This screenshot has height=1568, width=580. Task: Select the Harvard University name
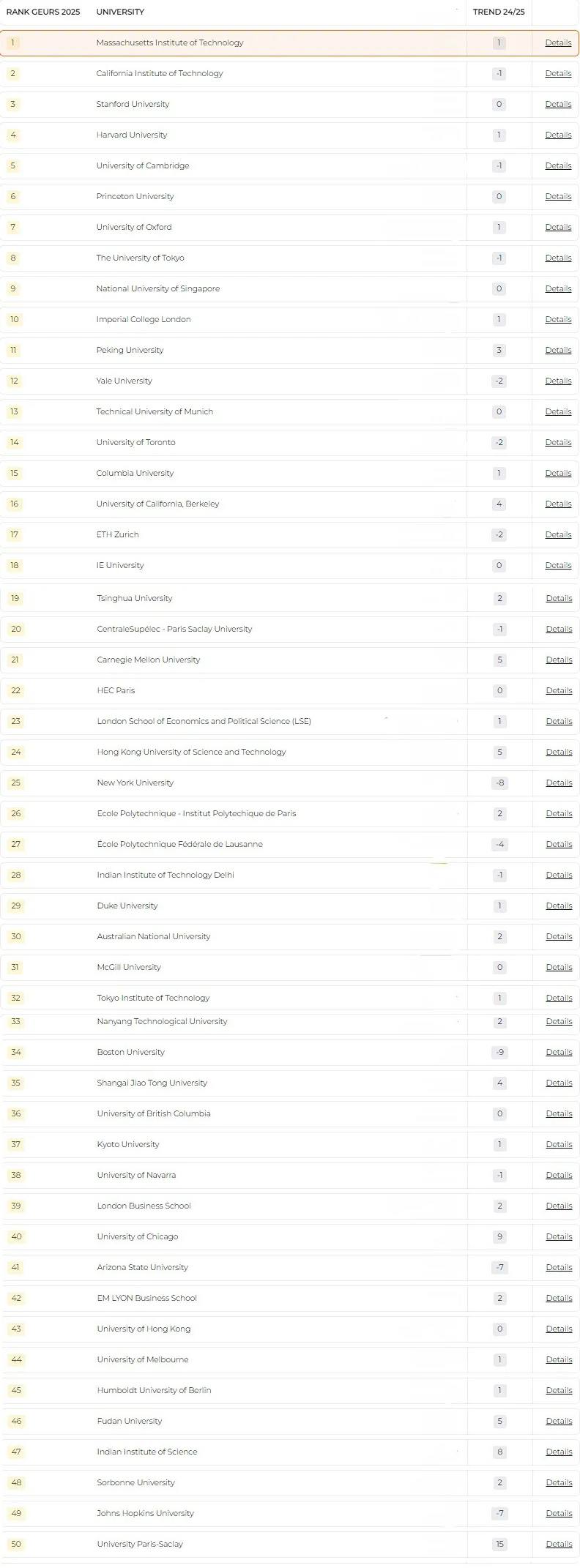point(132,135)
